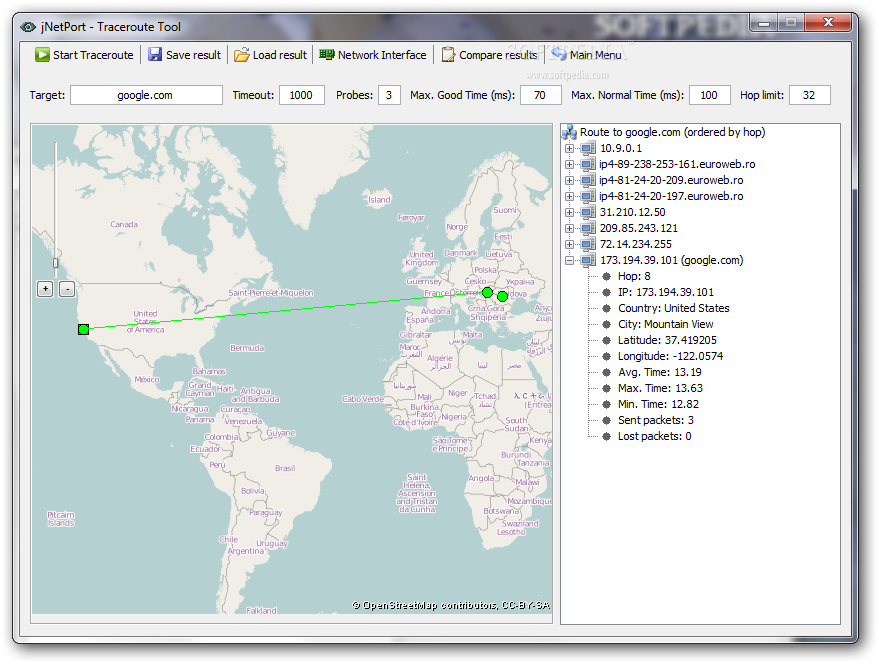Click the Compare results clipboard icon

[448, 54]
